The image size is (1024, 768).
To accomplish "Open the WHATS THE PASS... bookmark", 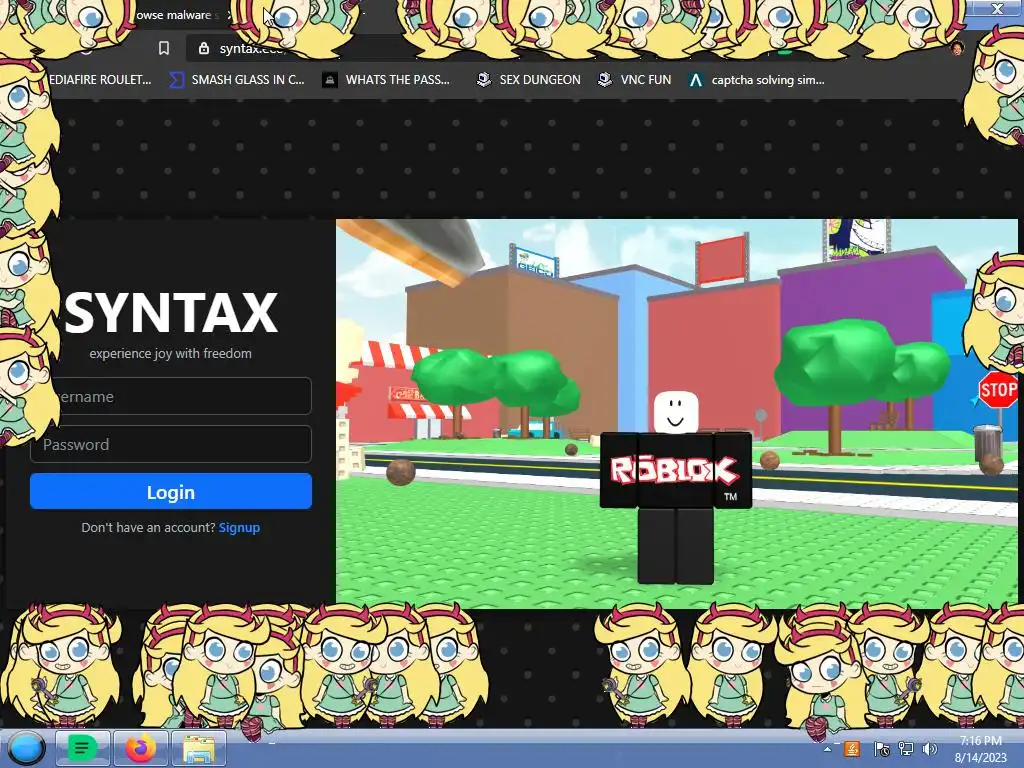I will point(387,80).
